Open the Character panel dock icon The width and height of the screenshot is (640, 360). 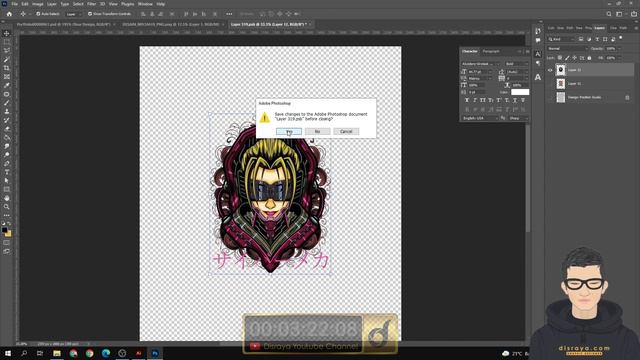pyautogui.click(x=538, y=54)
